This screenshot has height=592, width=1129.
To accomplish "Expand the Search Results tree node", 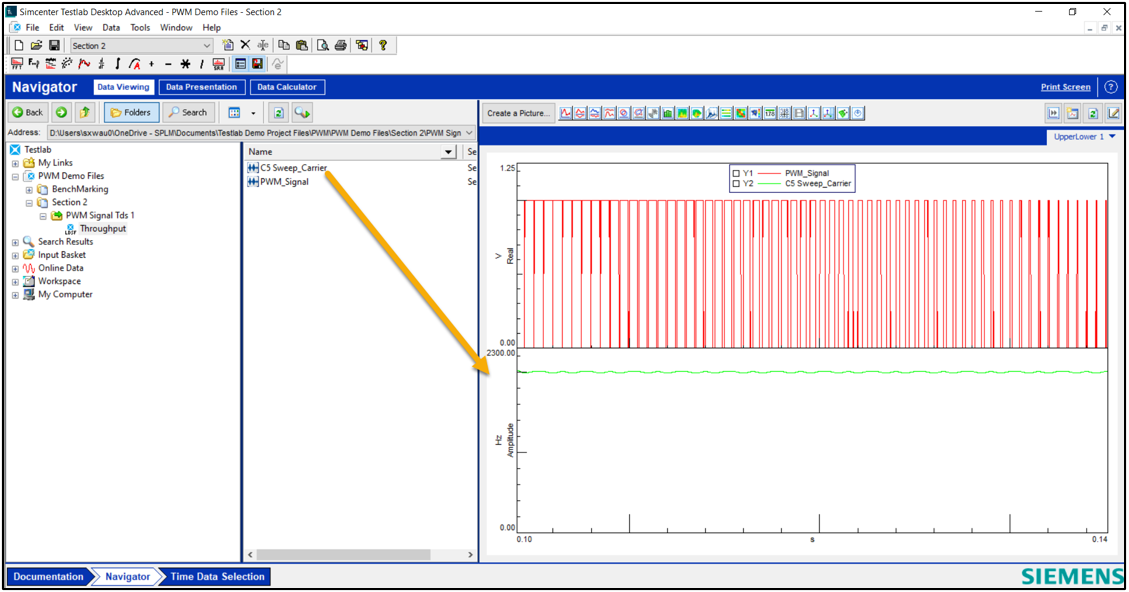I will [15, 243].
